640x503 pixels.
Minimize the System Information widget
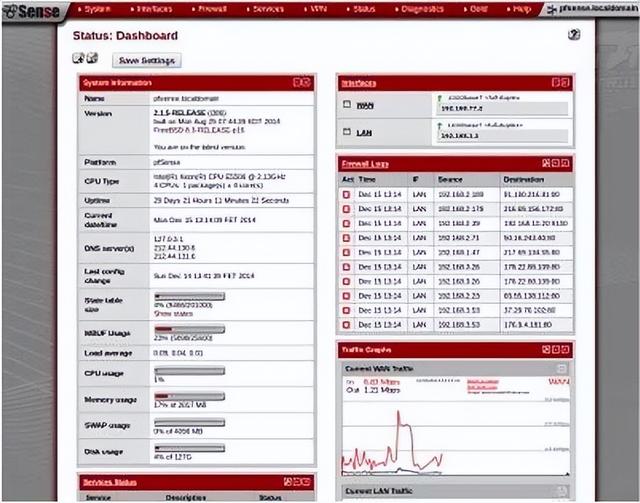298,82
